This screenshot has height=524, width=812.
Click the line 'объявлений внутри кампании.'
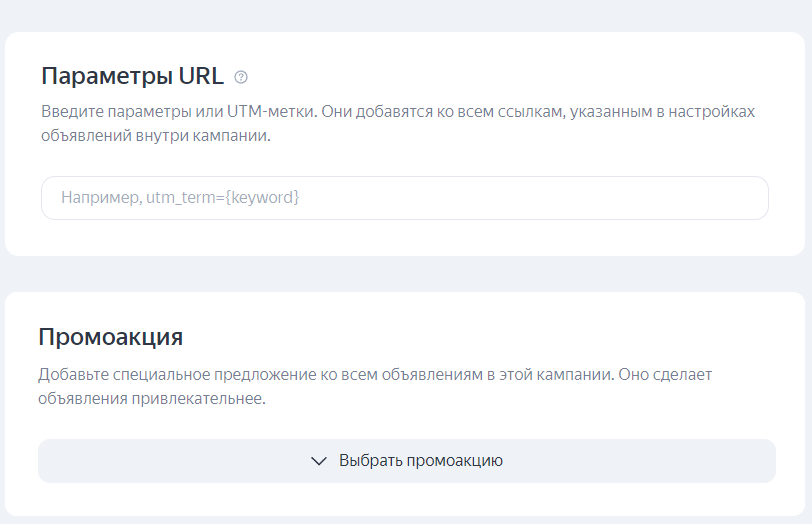pyautogui.click(x=155, y=137)
